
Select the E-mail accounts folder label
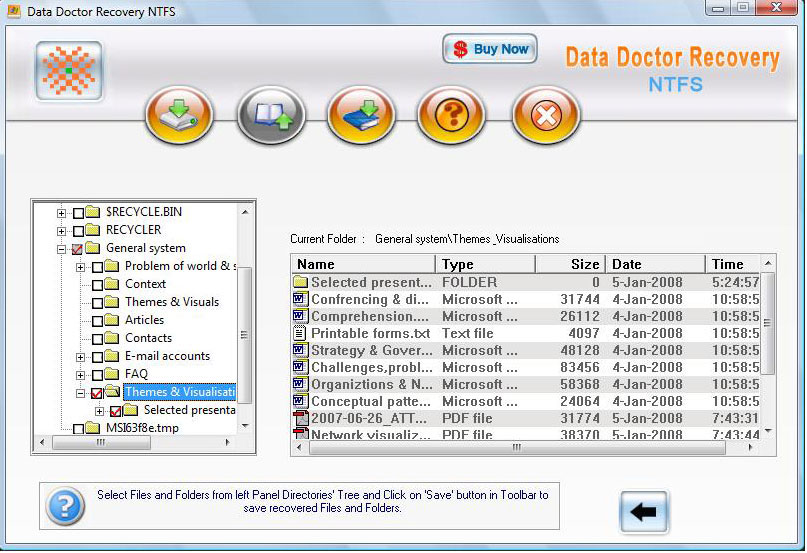coord(167,356)
